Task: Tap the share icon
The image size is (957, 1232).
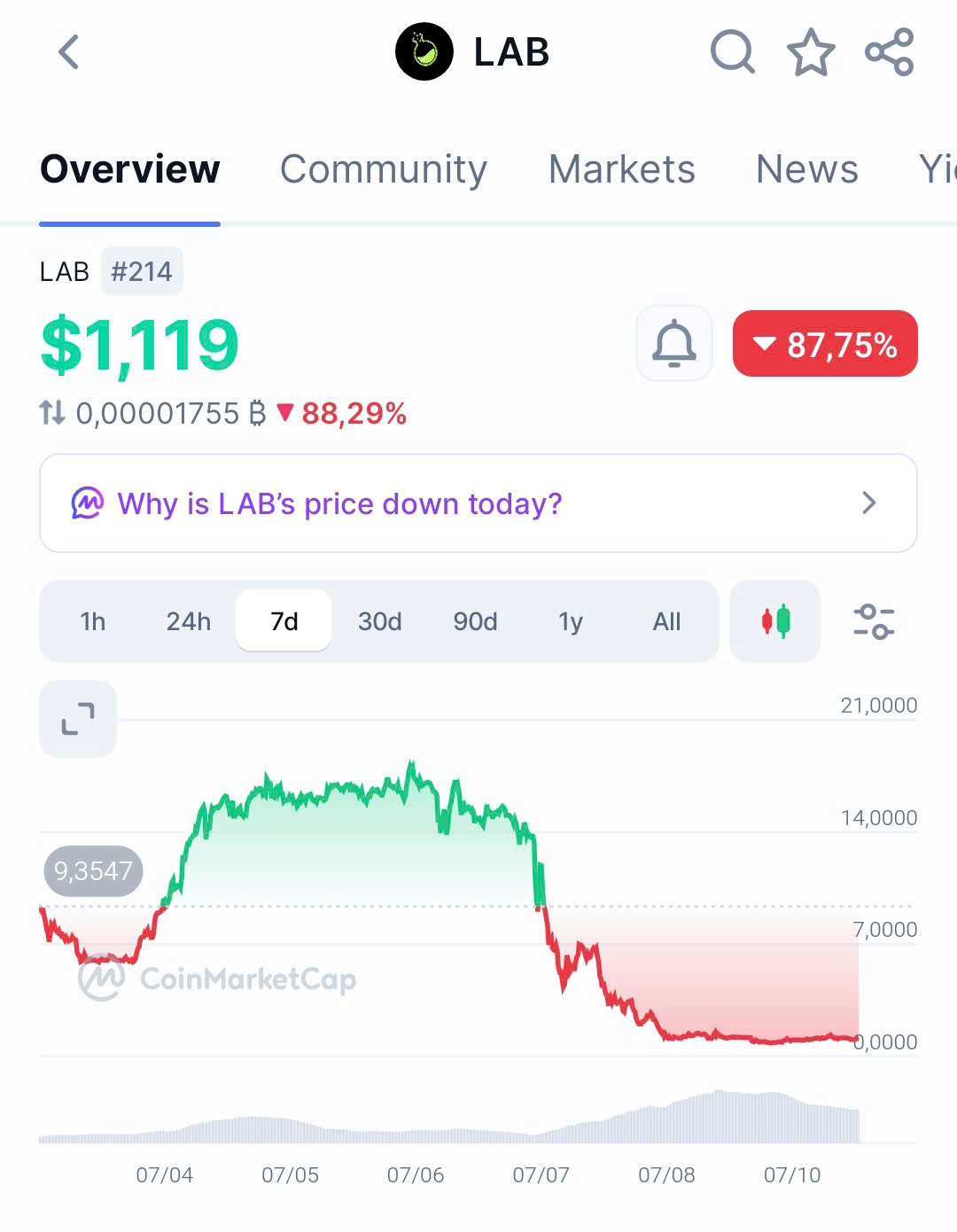Action: click(x=889, y=52)
